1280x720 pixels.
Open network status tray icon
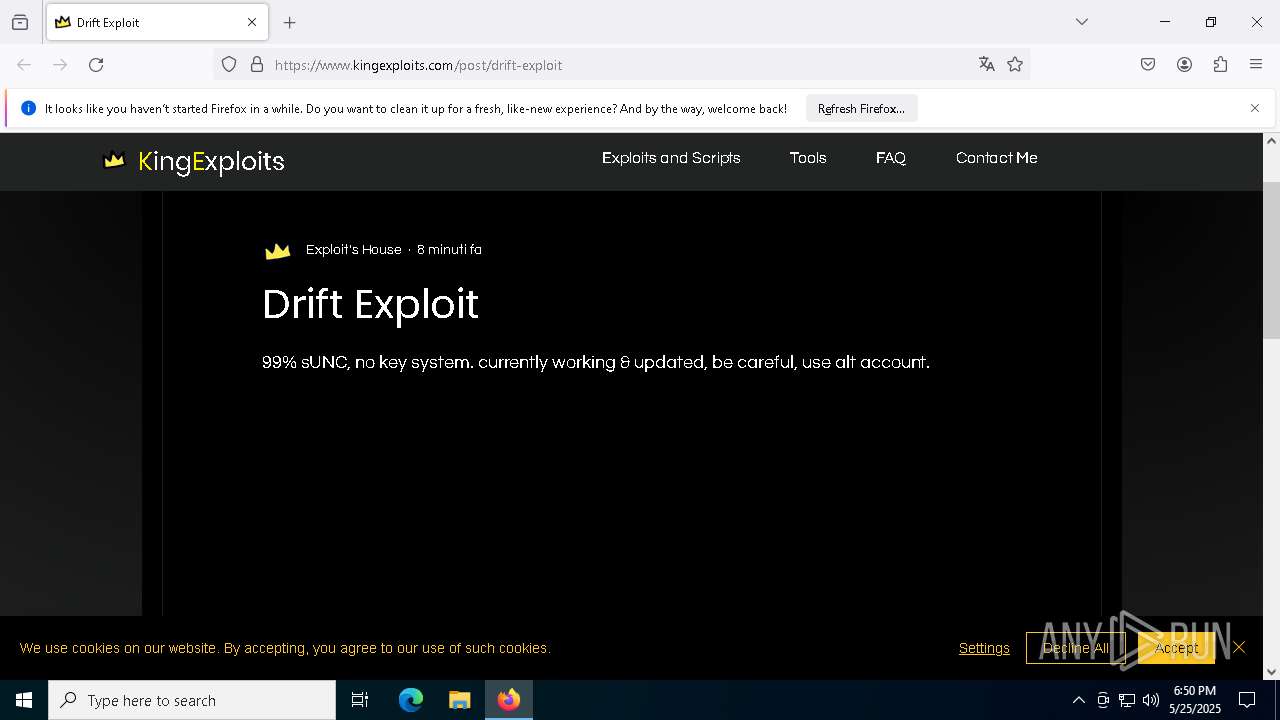1127,700
